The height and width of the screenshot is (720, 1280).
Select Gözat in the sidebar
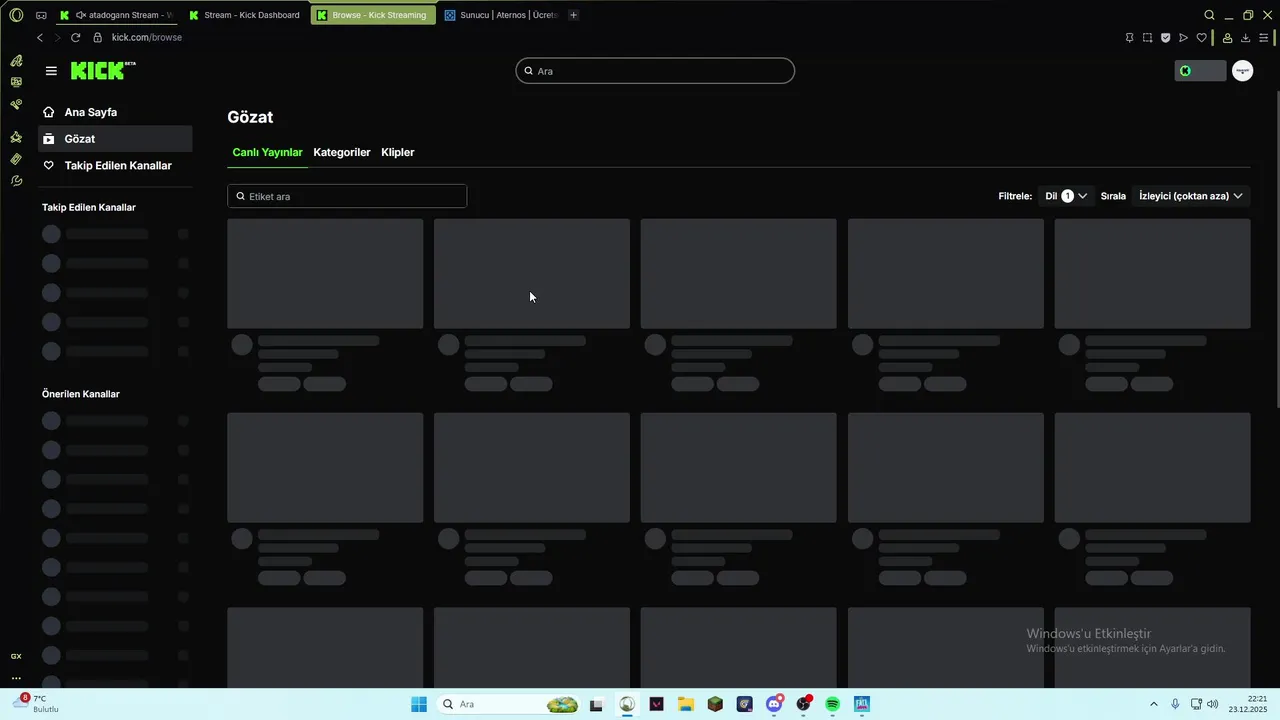pos(115,139)
